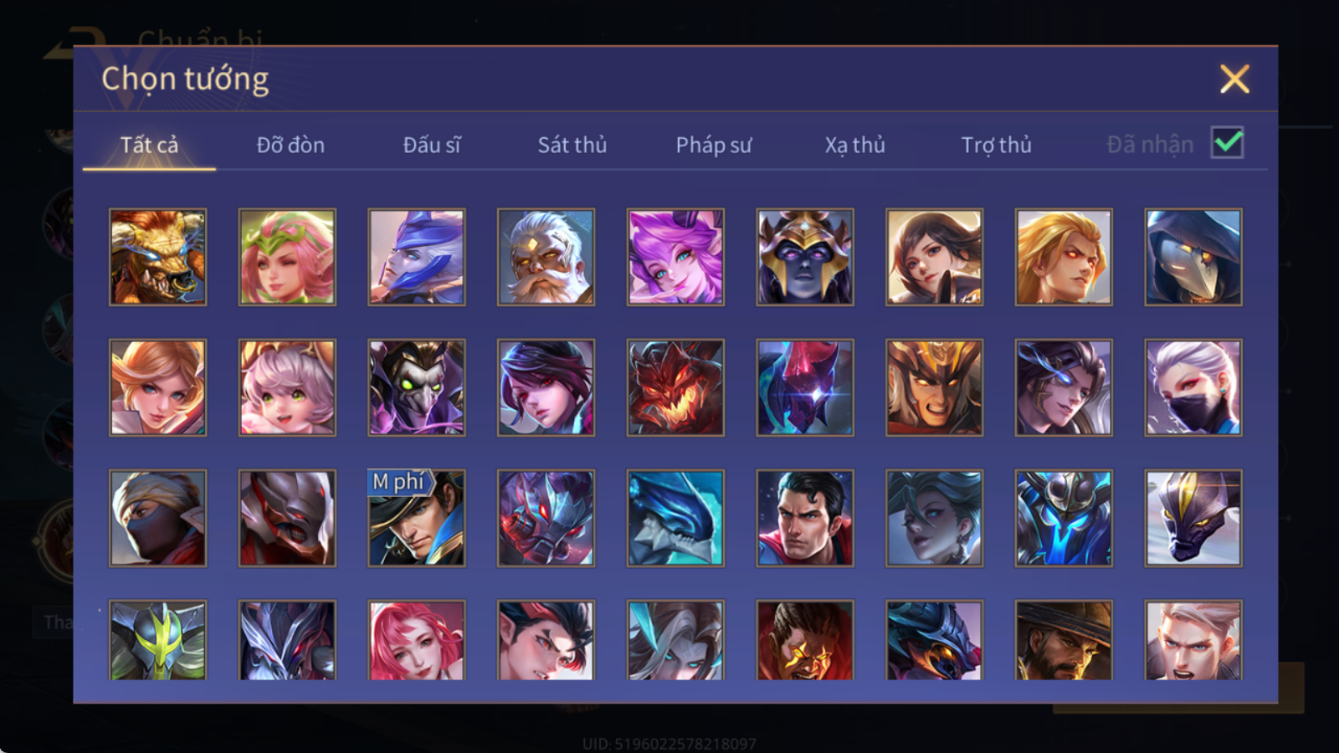Select the Tất cả tab
The height and width of the screenshot is (753, 1339).
149,145
